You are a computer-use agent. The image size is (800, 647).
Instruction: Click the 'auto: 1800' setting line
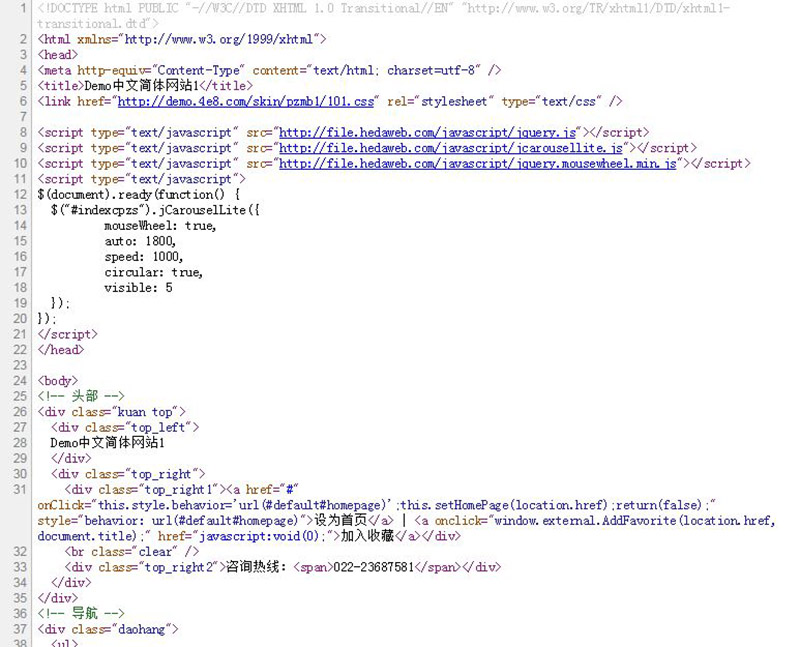tap(140, 241)
